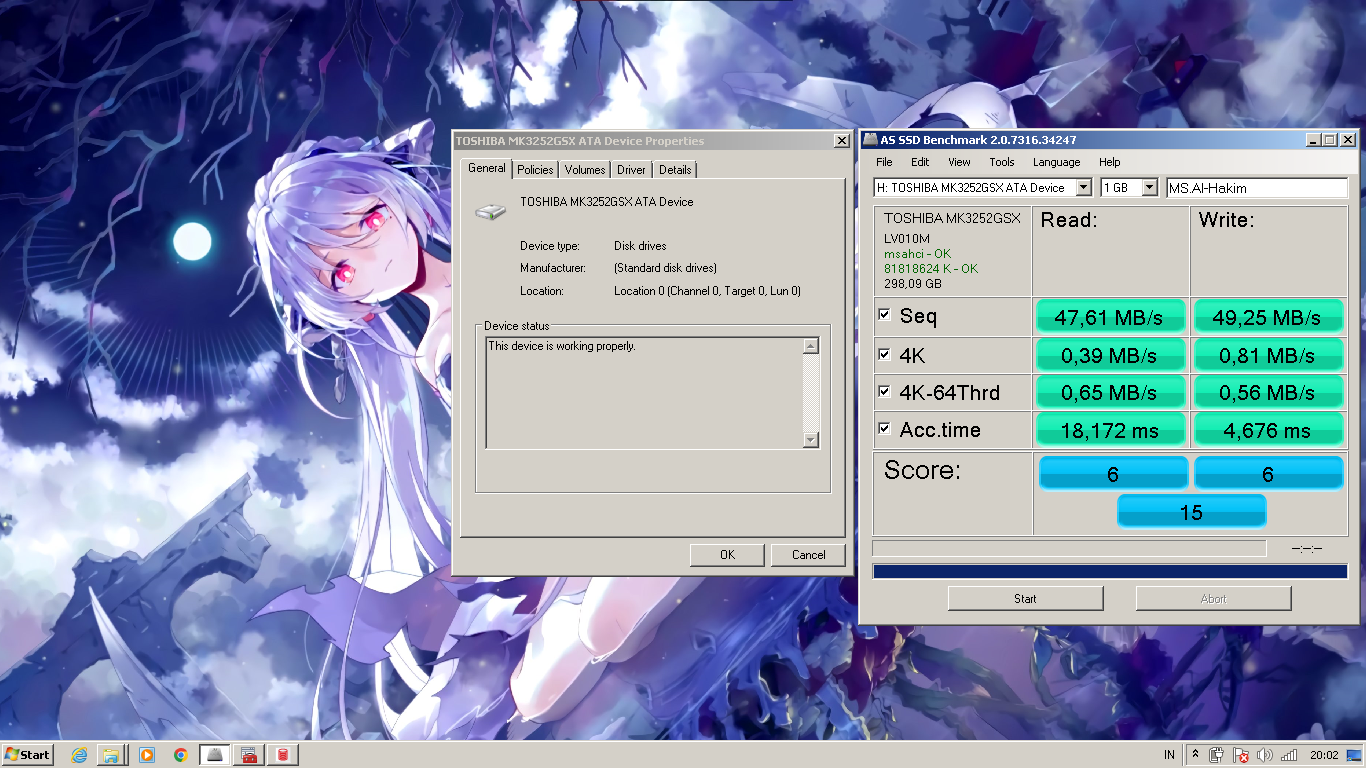Click the Device status scroll down arrow
Image resolution: width=1366 pixels, height=768 pixels.
pos(811,440)
